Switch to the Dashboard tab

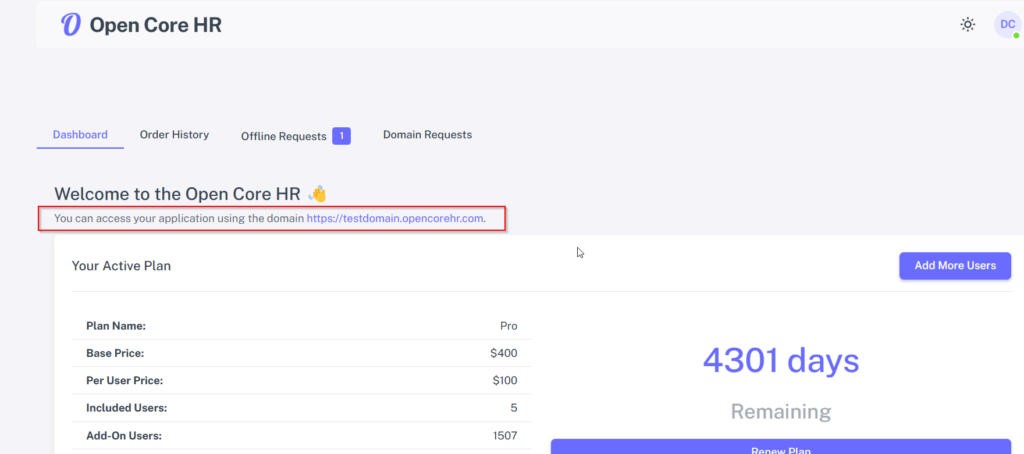pos(80,135)
